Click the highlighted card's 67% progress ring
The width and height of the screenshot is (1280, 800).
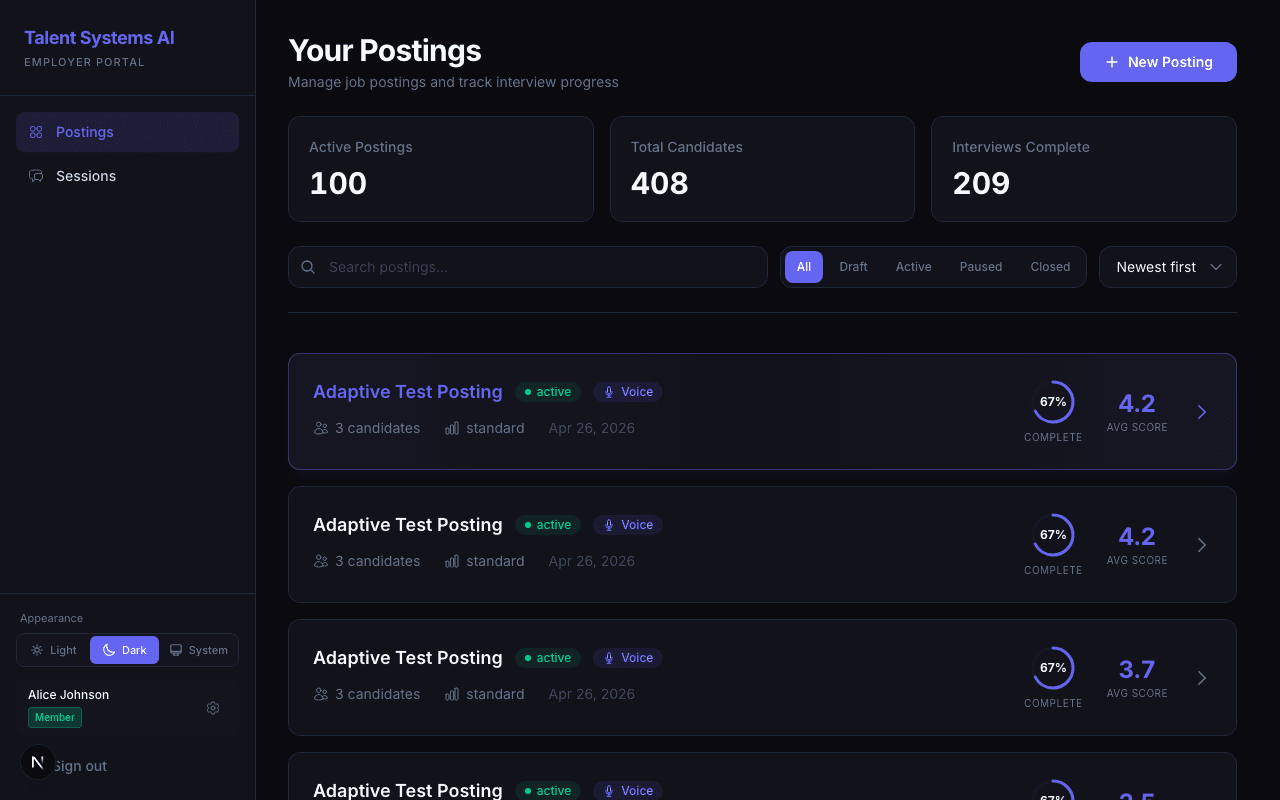(1053, 402)
